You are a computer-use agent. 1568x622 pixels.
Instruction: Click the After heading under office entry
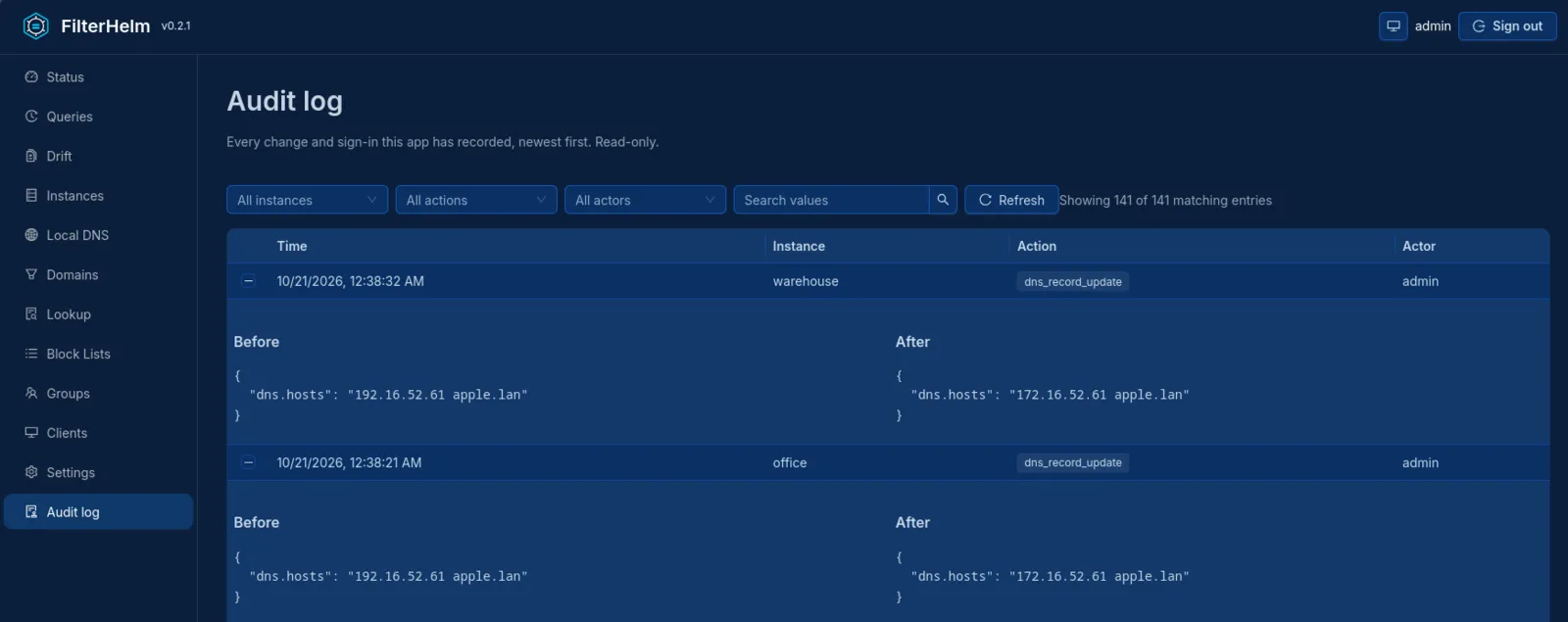(912, 522)
